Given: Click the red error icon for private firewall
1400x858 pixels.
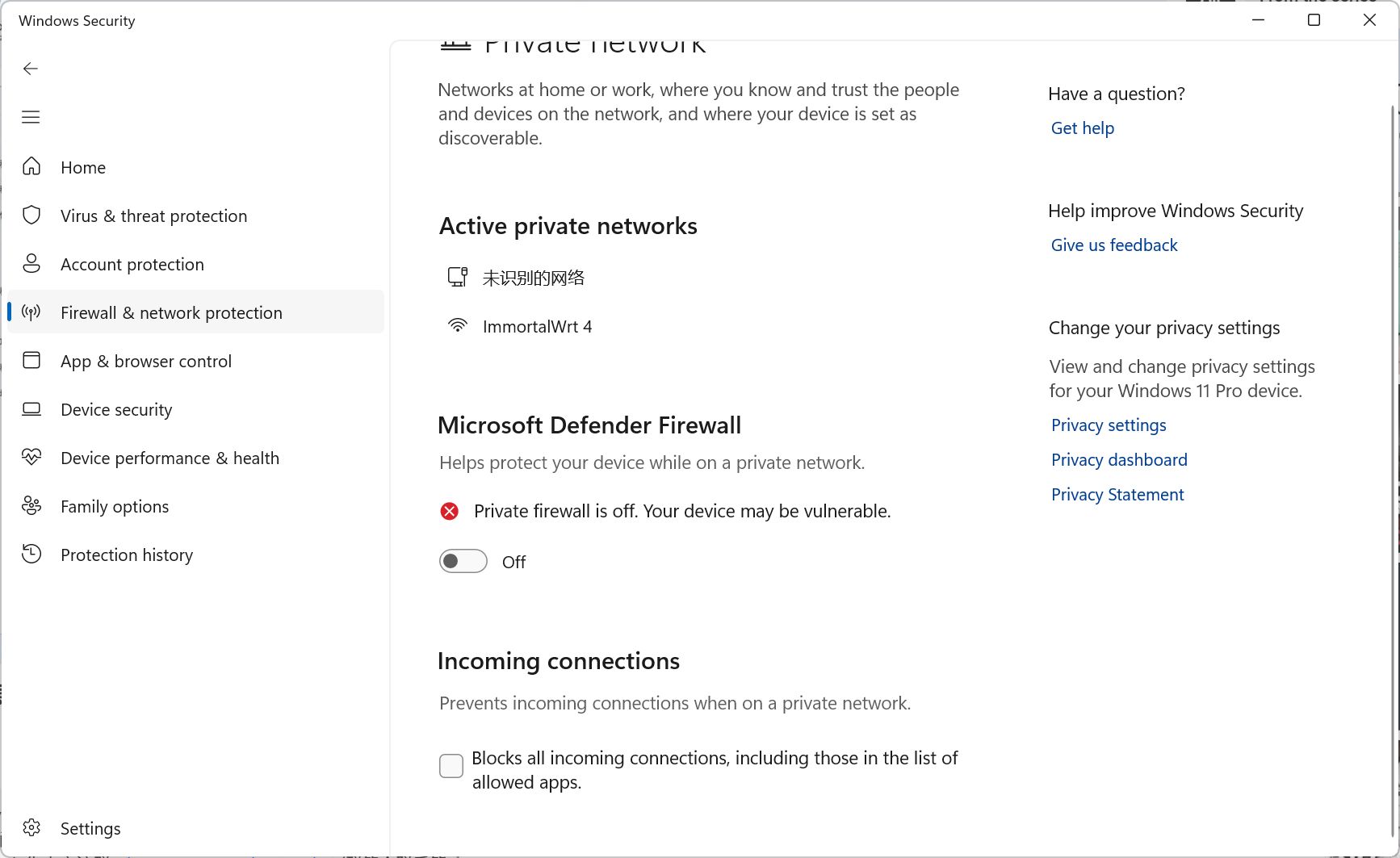Looking at the screenshot, I should [x=450, y=511].
